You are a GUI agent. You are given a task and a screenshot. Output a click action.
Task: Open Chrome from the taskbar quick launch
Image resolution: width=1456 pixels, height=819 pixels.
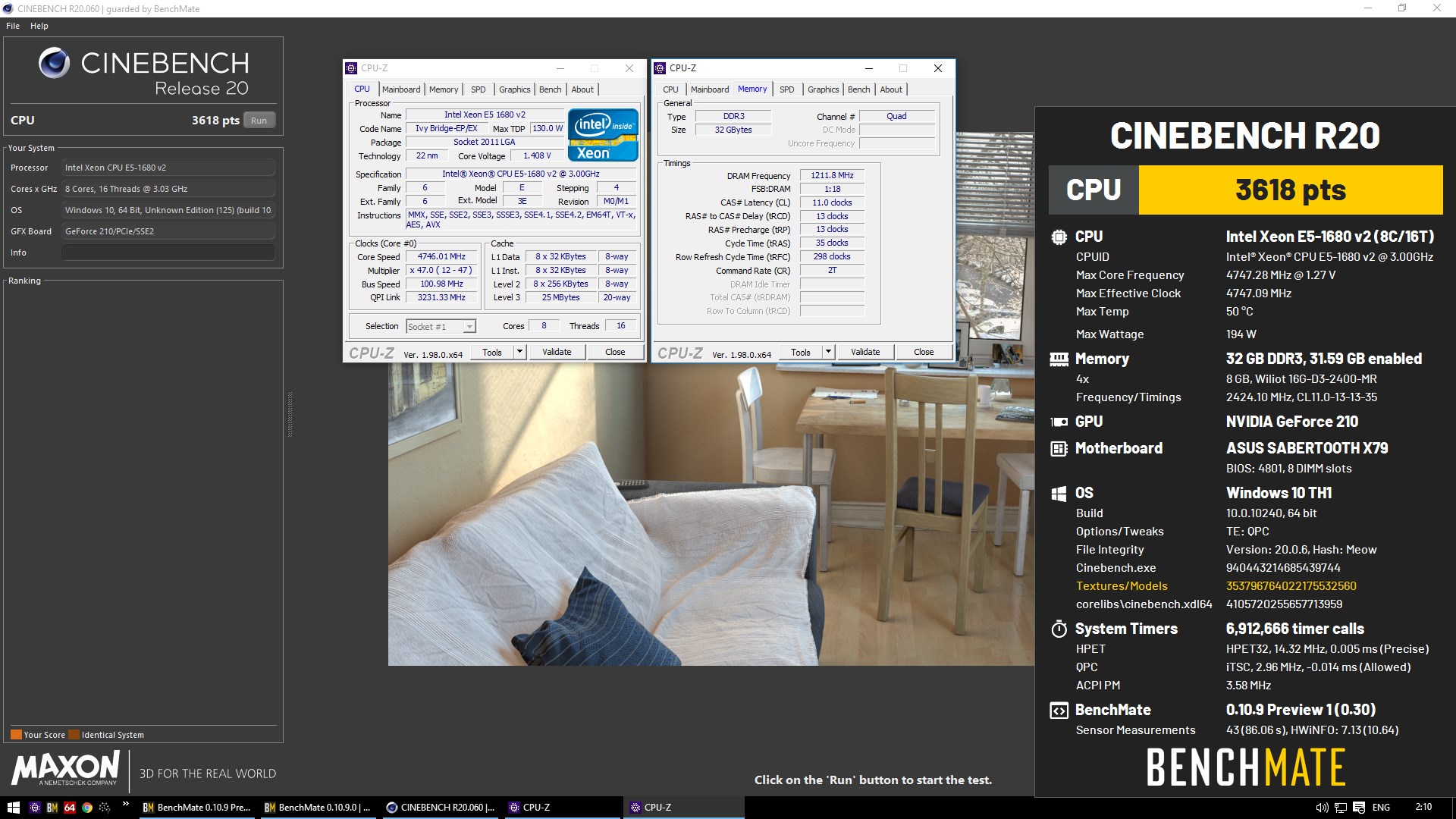pos(87,808)
